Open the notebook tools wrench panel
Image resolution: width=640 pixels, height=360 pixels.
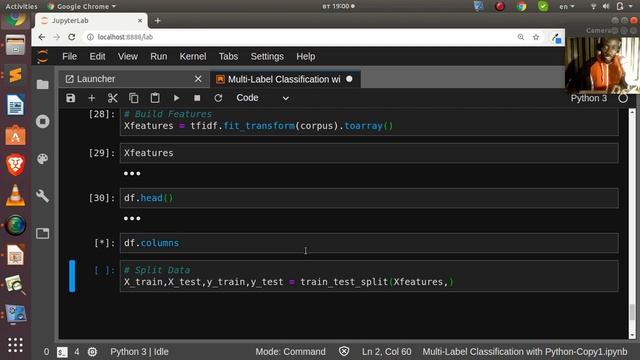42,196
